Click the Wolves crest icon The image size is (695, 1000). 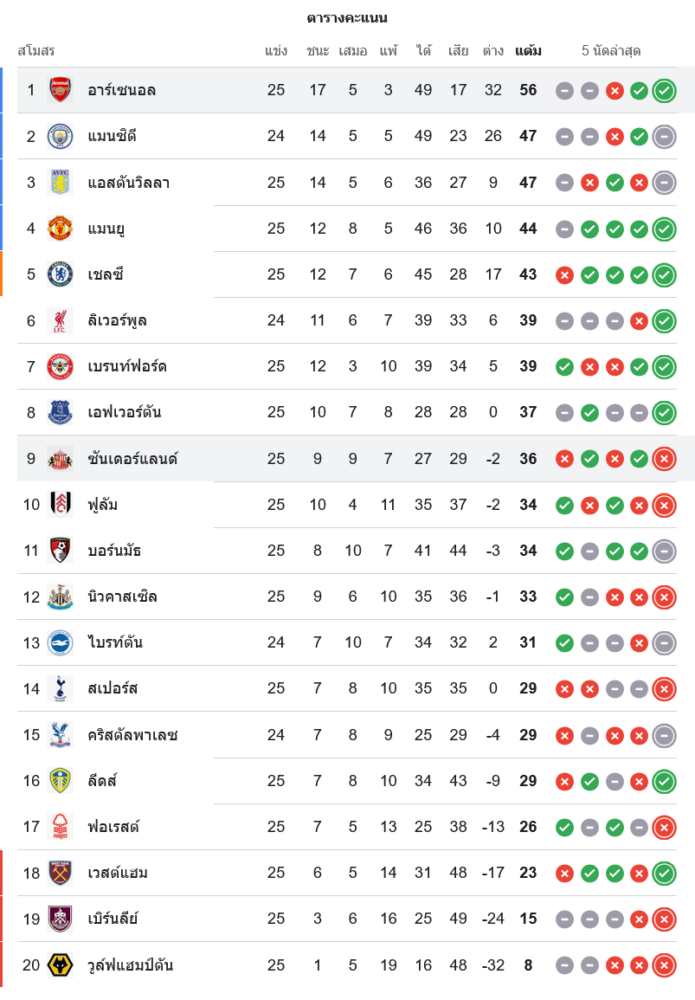click(60, 965)
